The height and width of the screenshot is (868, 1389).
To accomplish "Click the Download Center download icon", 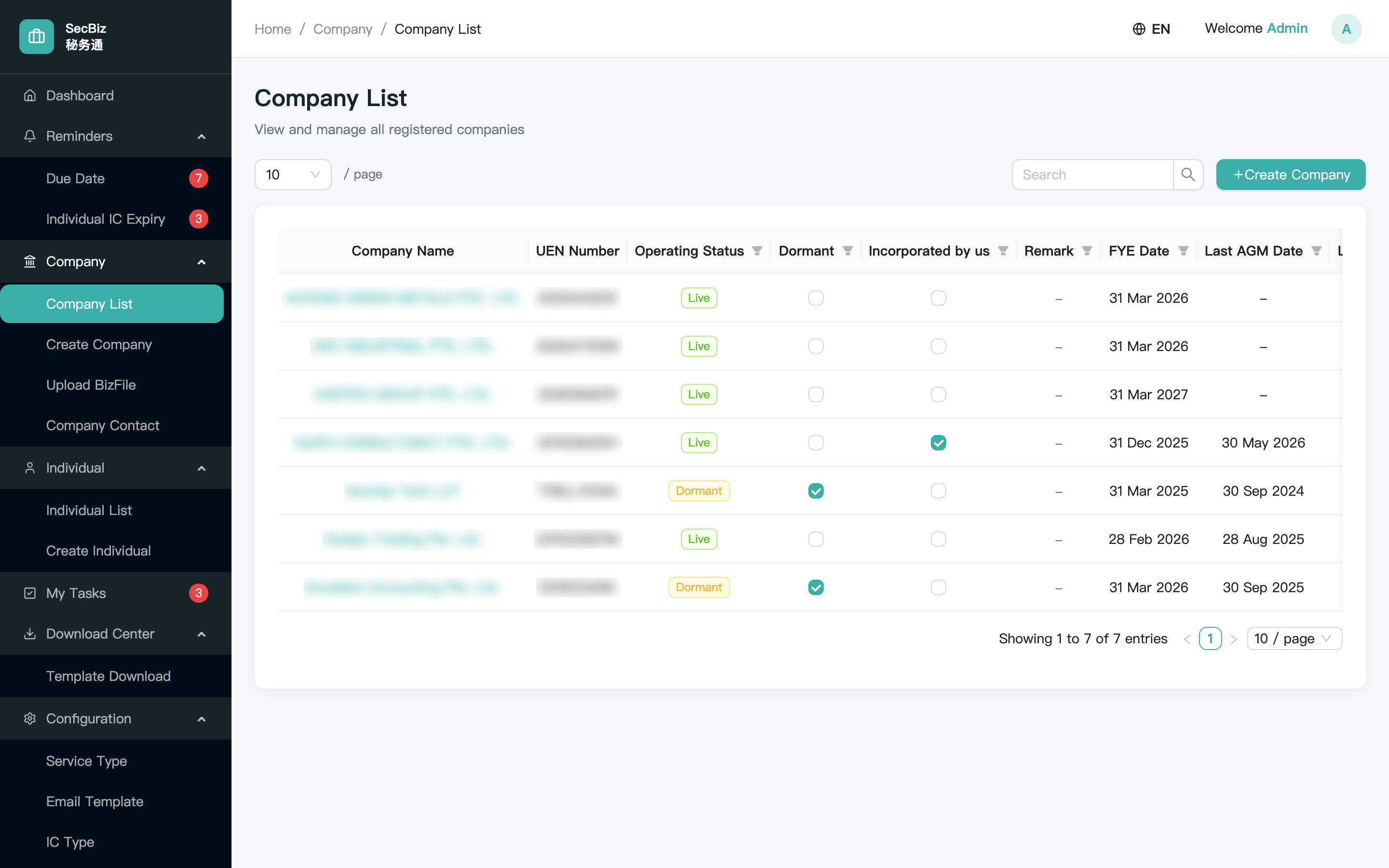I will tap(30, 634).
